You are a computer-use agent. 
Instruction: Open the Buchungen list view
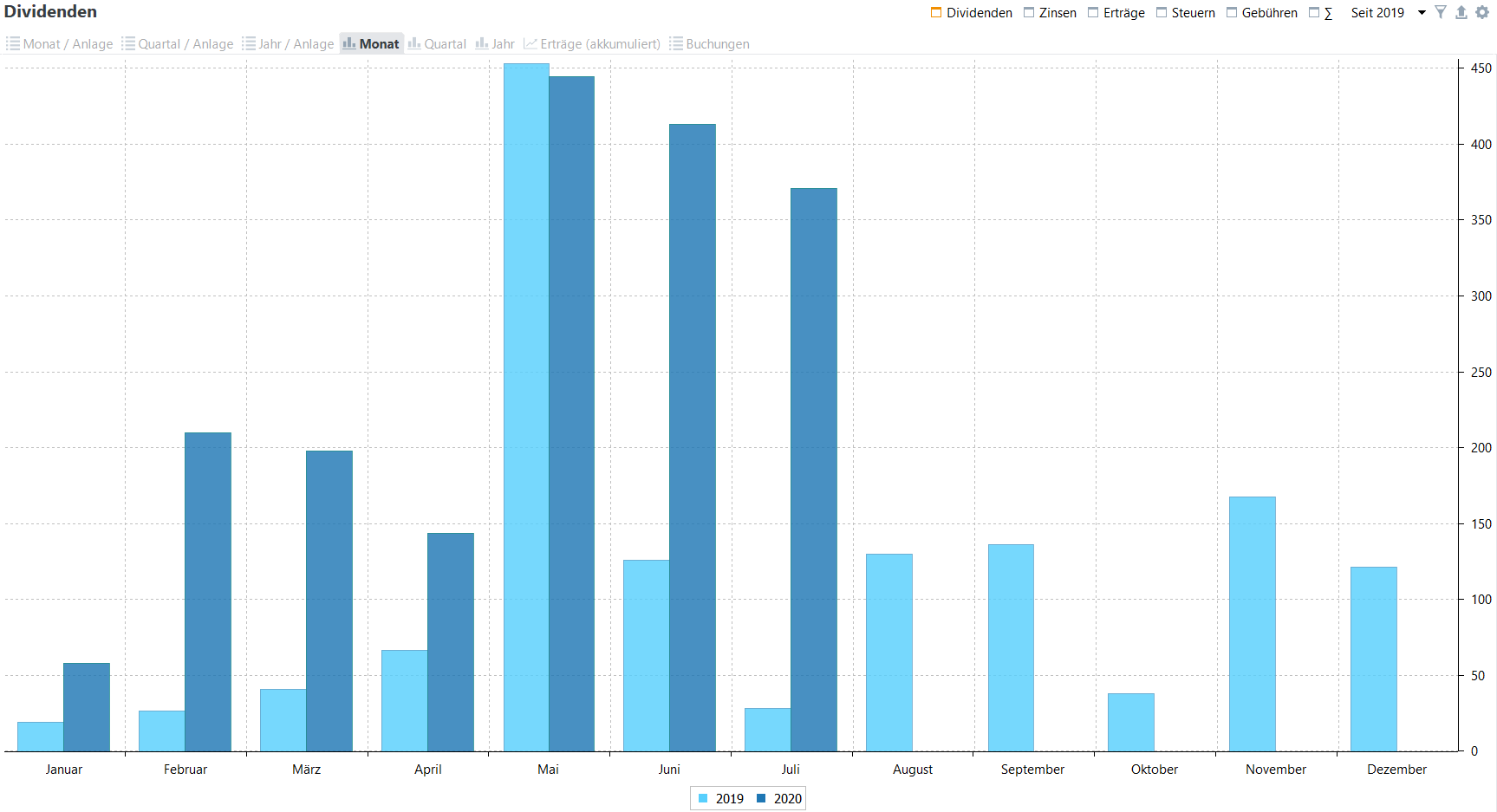[x=709, y=44]
